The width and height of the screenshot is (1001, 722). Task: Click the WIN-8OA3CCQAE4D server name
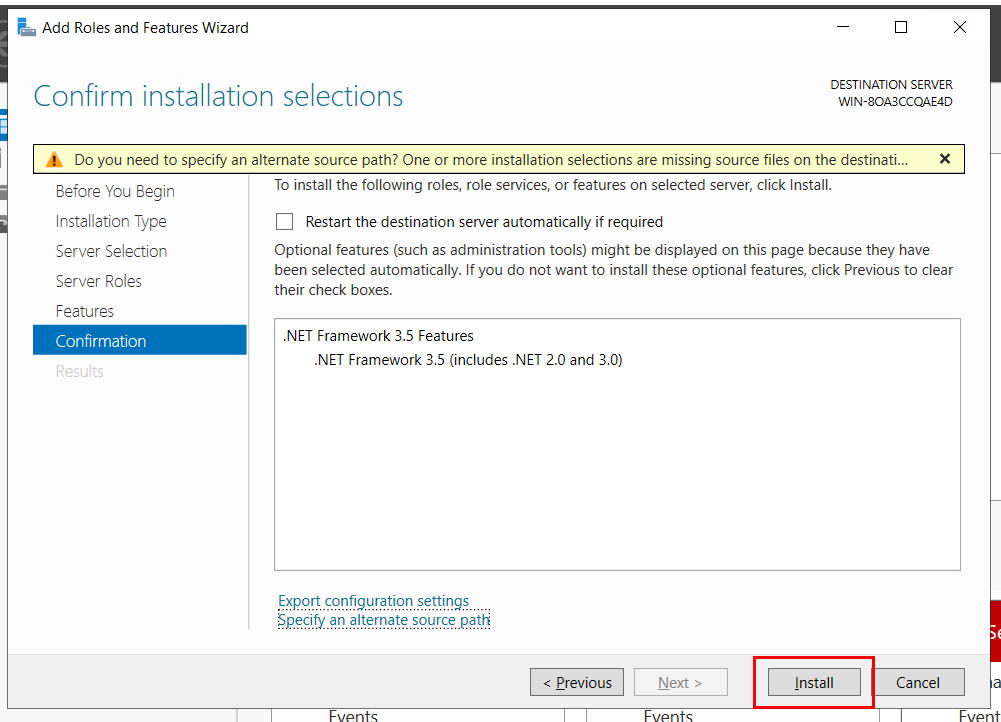click(895, 102)
